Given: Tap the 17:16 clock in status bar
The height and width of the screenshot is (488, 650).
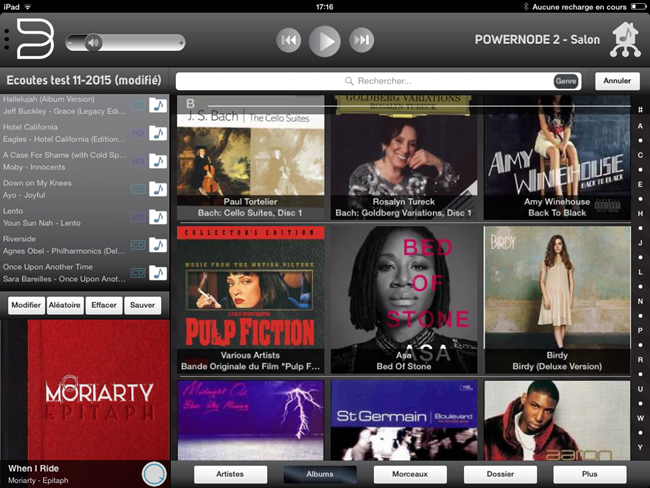Looking at the screenshot, I should pyautogui.click(x=324, y=7).
